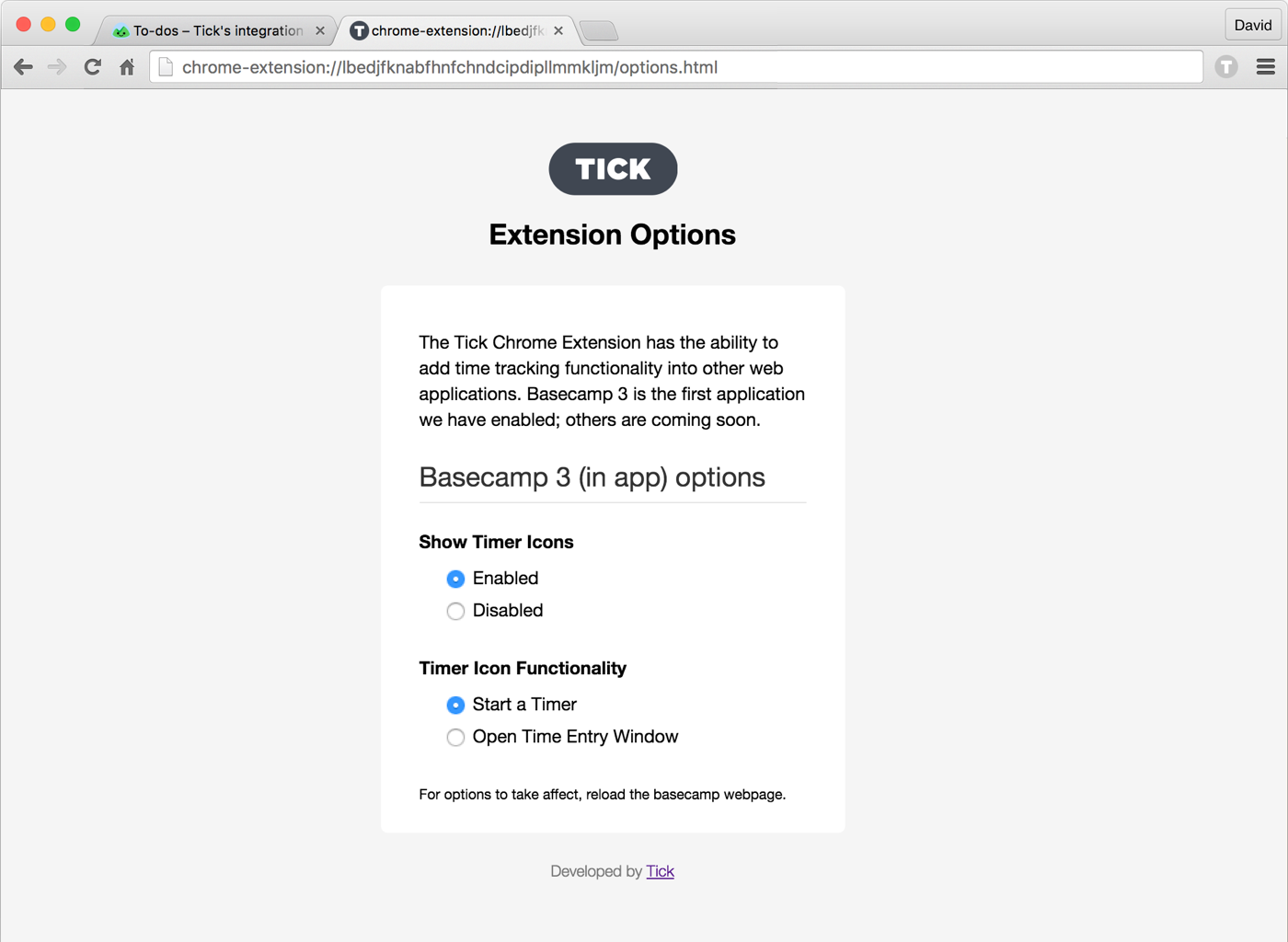Click the forward navigation arrow
Image resolution: width=1288 pixels, height=942 pixels.
point(57,66)
